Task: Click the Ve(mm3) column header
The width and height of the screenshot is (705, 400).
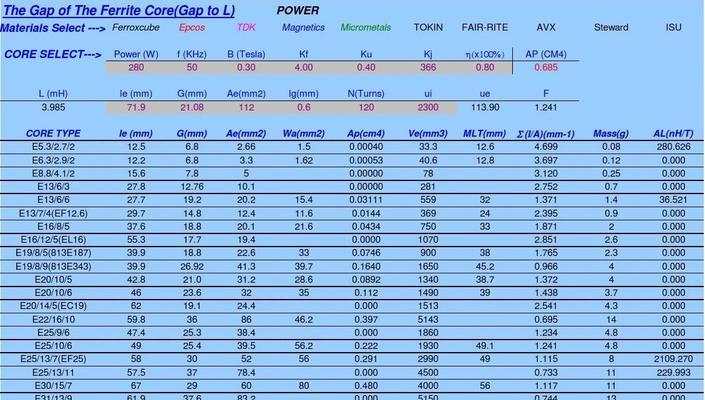Action: coord(428,133)
